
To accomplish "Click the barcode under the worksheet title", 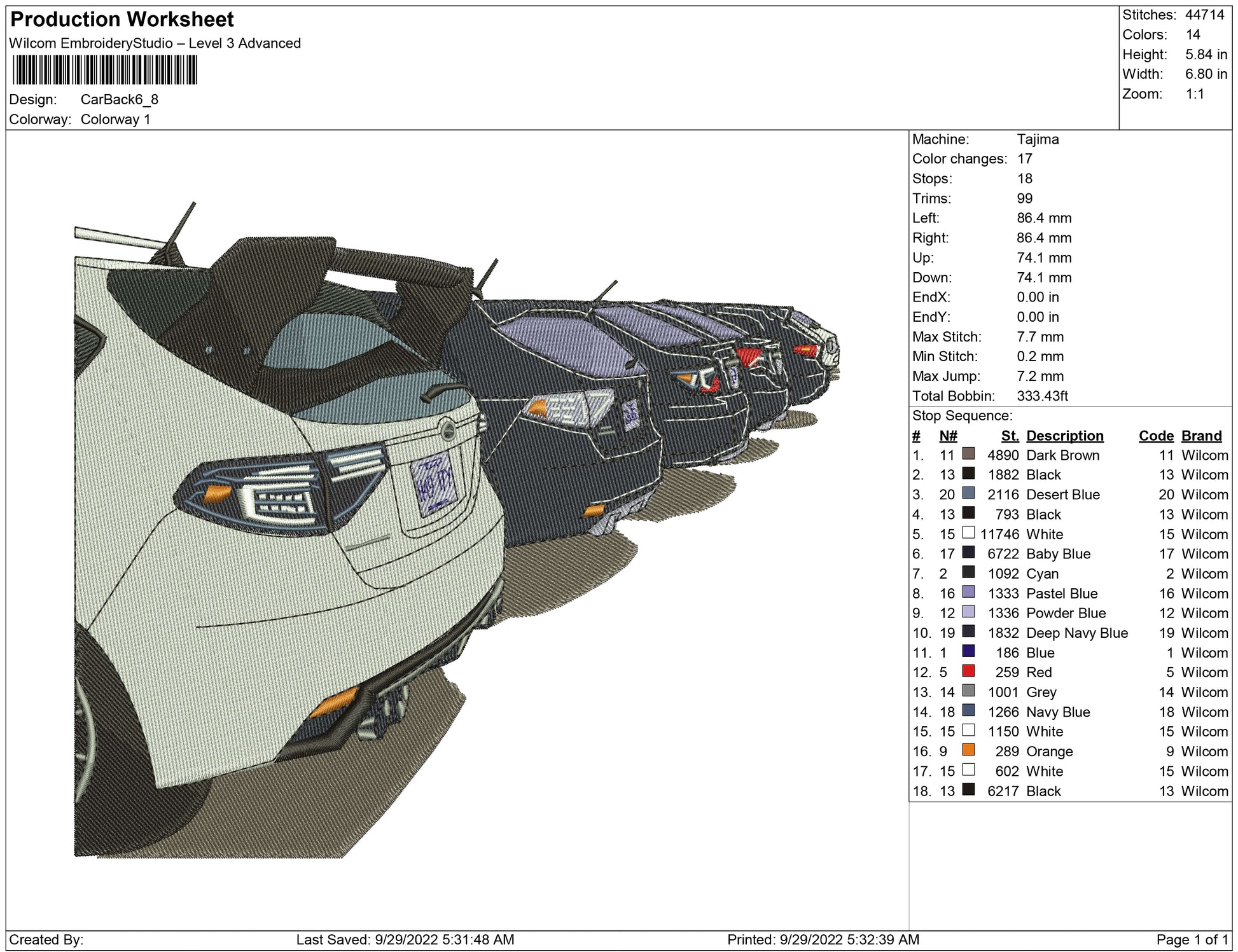I will (105, 70).
